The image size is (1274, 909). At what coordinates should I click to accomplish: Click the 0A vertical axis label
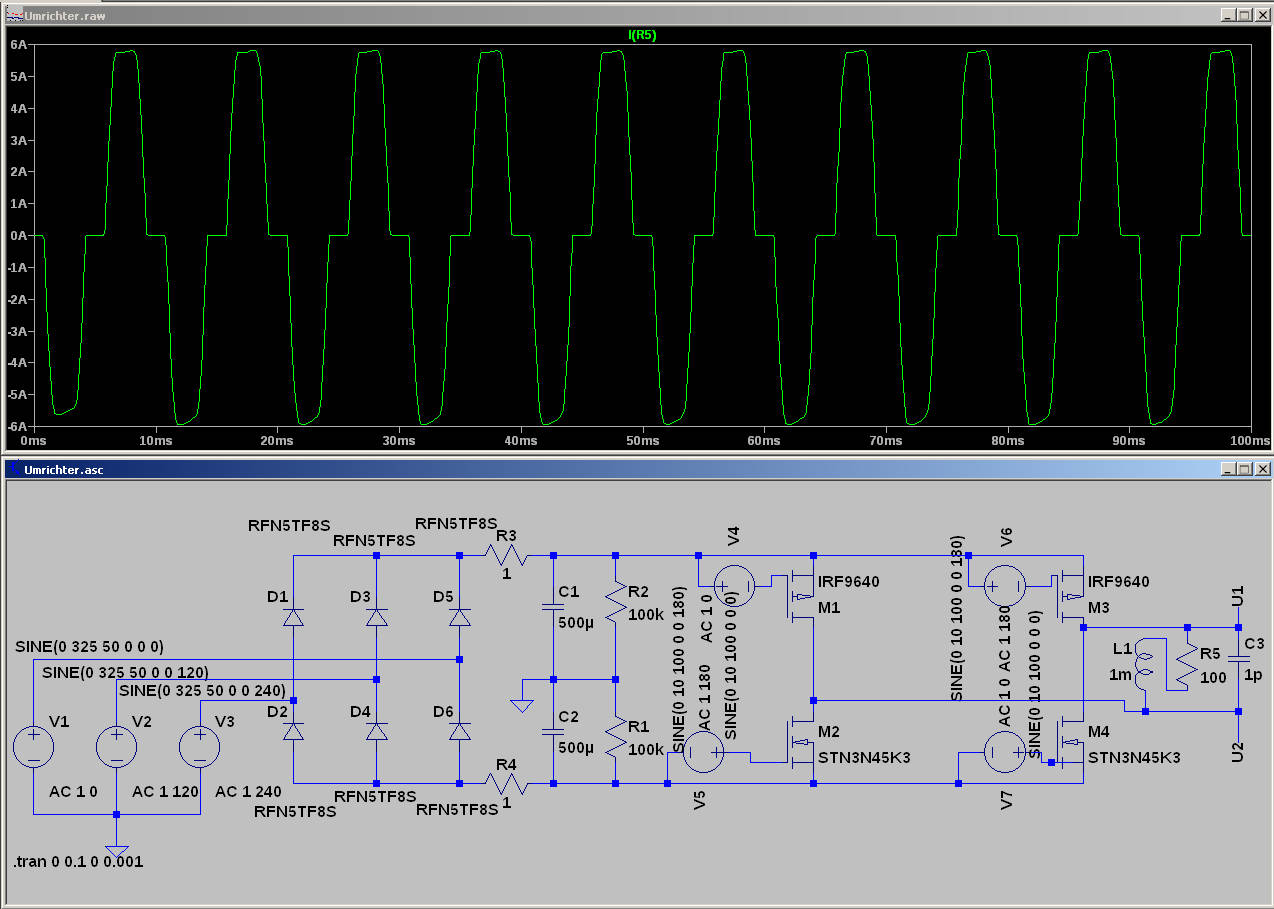tap(19, 236)
